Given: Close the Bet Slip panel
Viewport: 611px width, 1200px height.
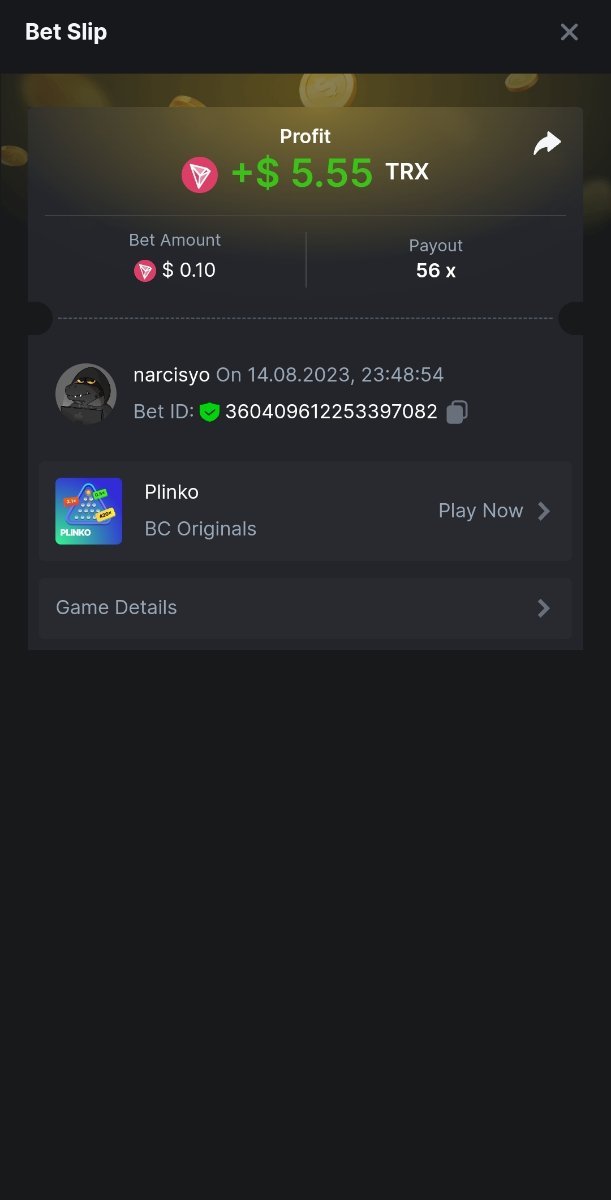Looking at the screenshot, I should (x=569, y=32).
